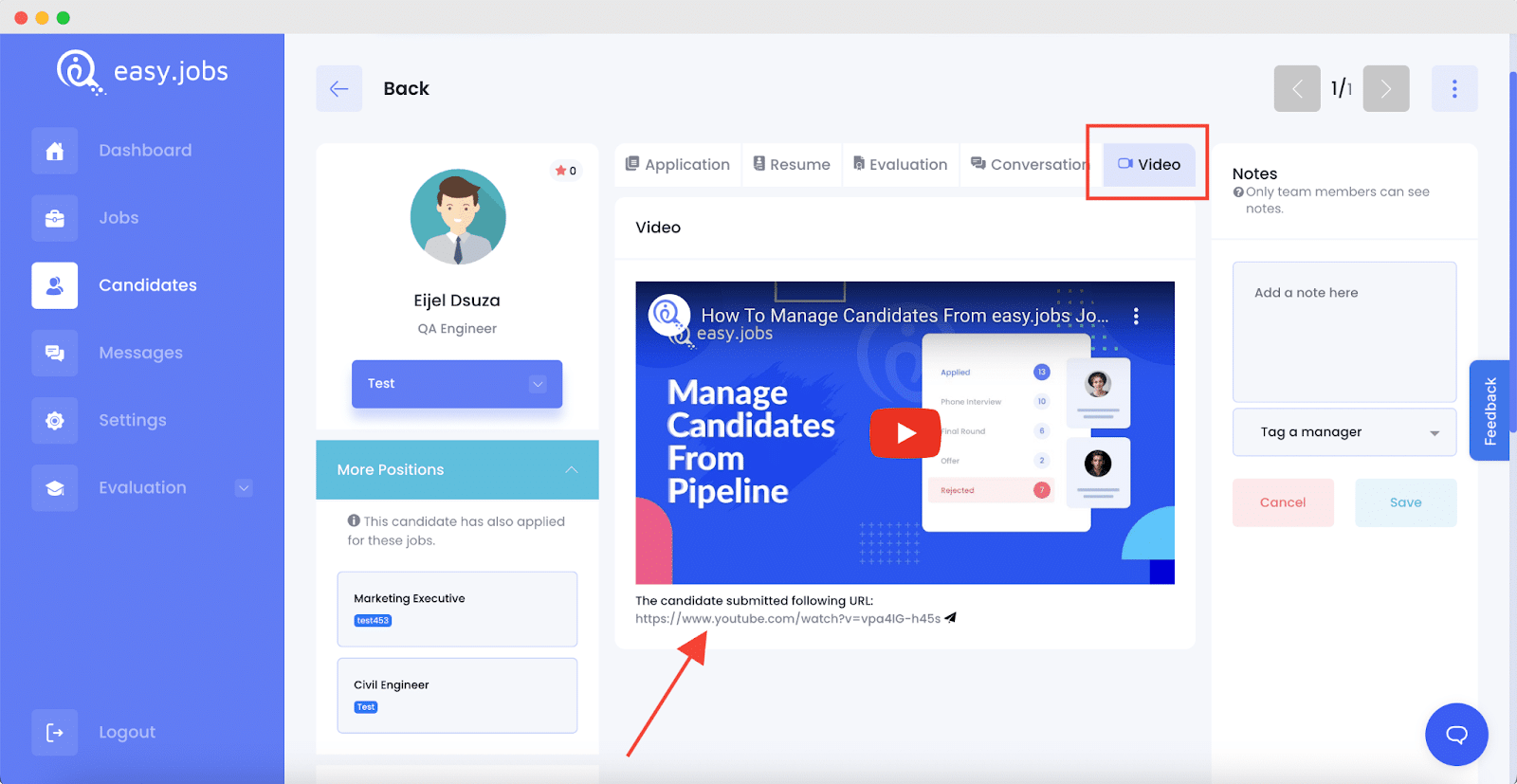Go back using the arrow button

tap(338, 88)
